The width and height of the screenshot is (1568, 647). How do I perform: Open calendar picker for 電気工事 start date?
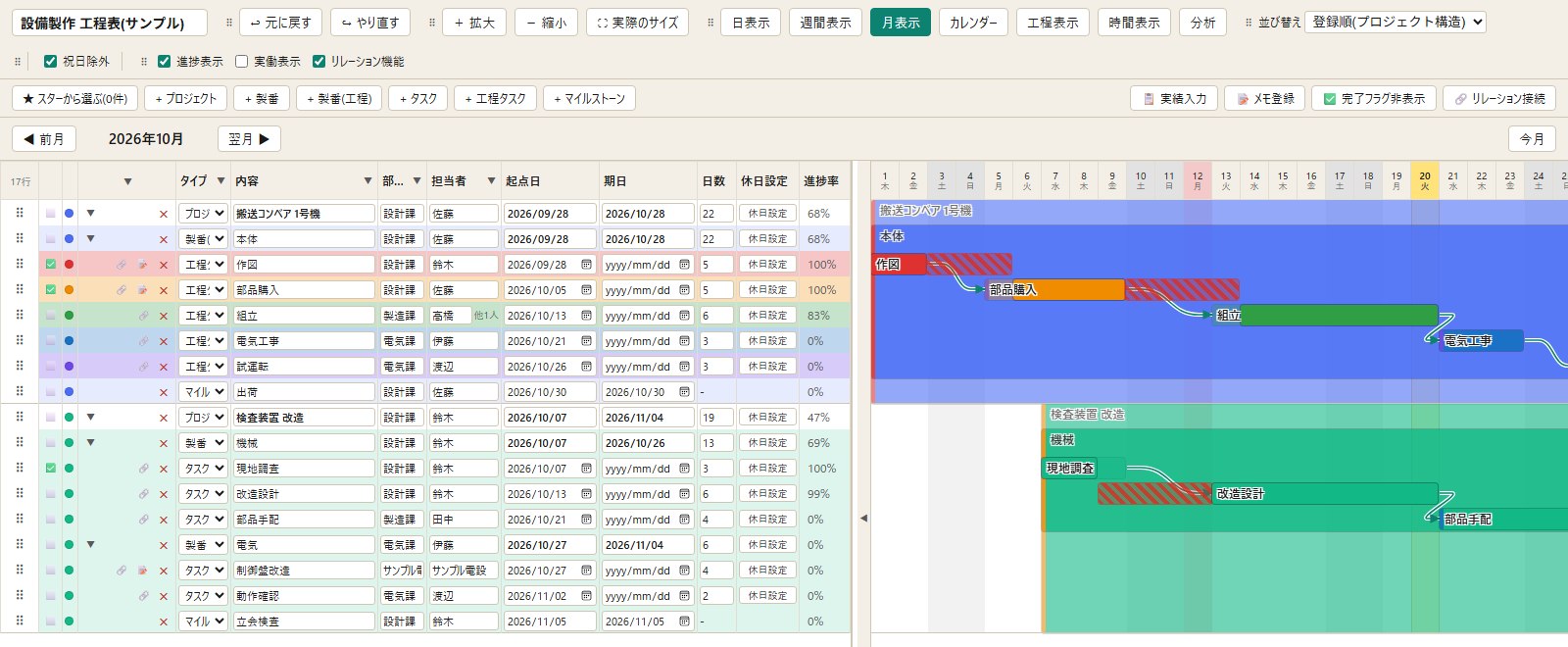coord(586,341)
